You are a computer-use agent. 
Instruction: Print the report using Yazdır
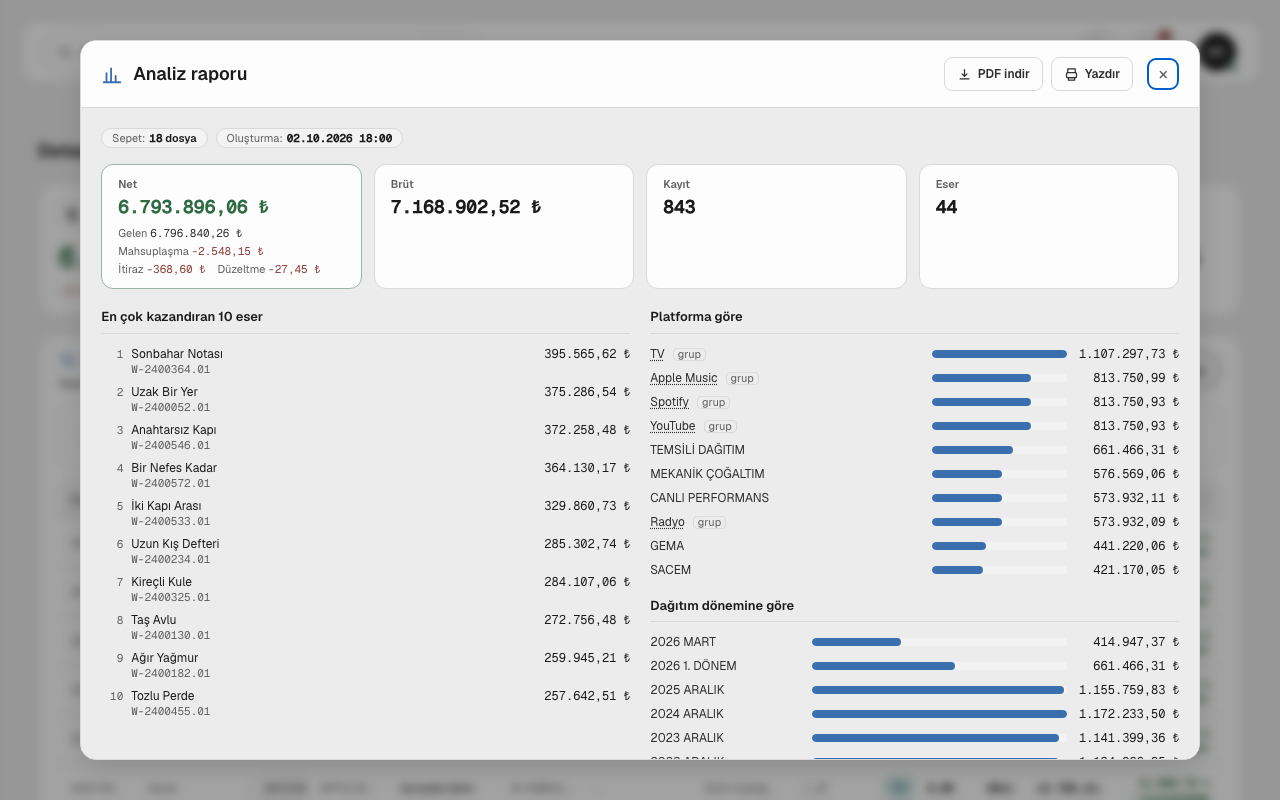click(x=1092, y=74)
